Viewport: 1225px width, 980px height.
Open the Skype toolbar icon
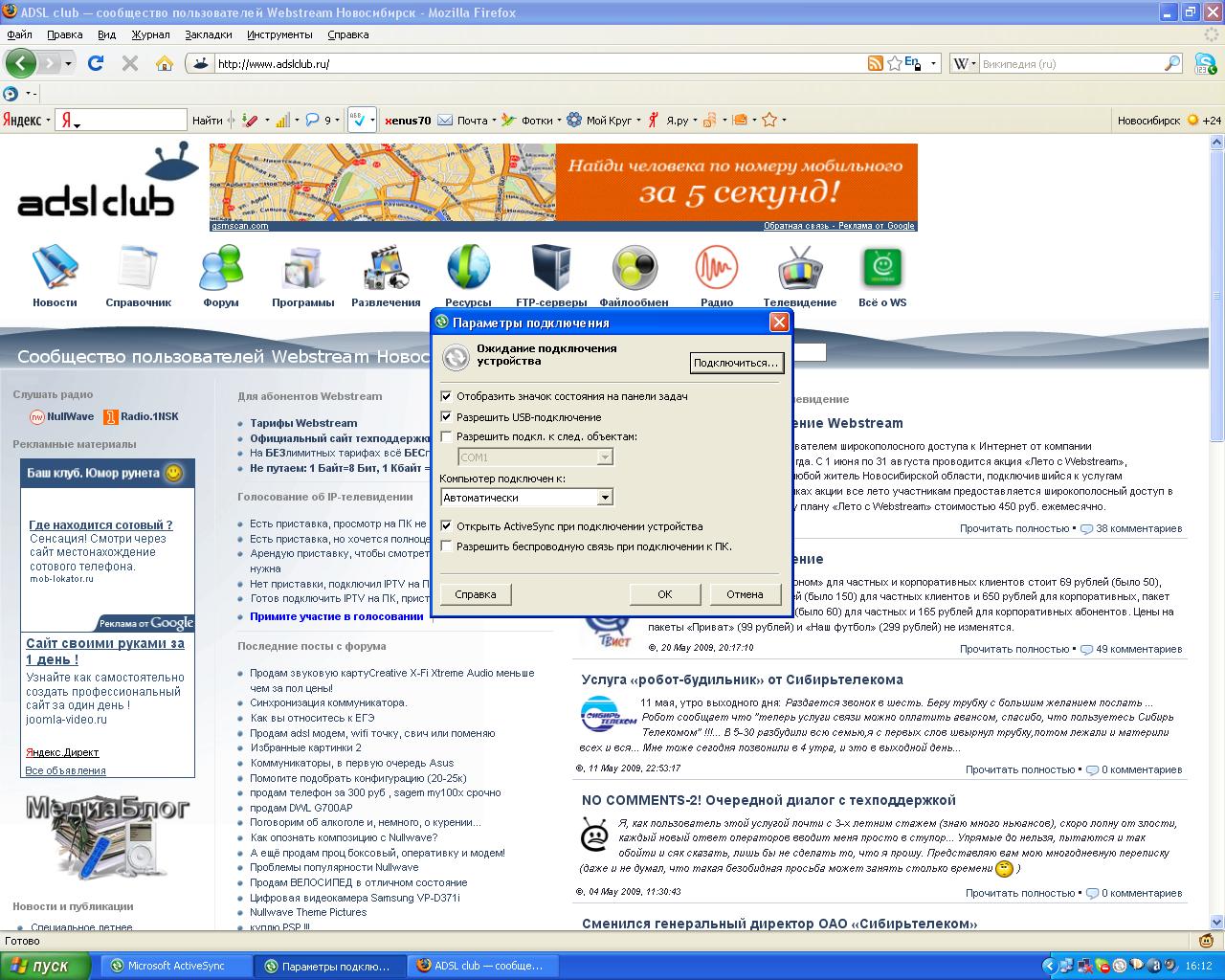click(1204, 63)
